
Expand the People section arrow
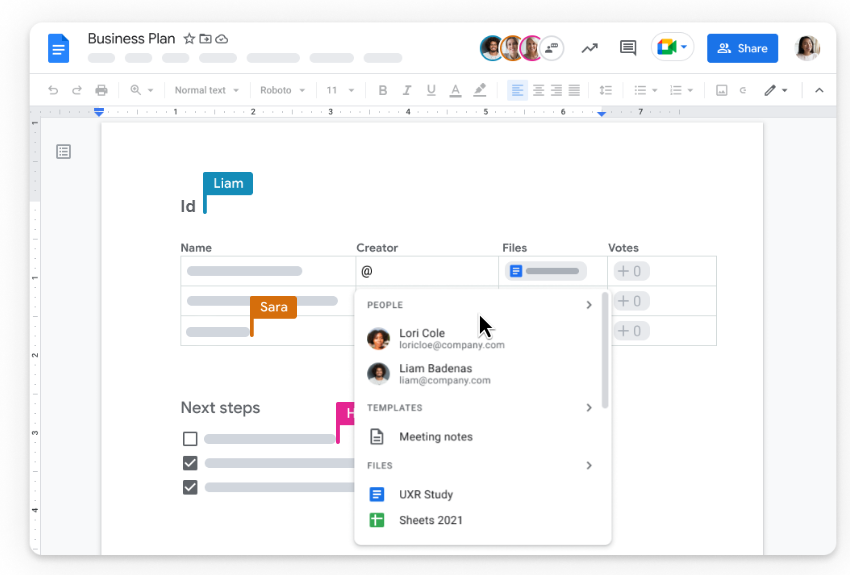589,305
